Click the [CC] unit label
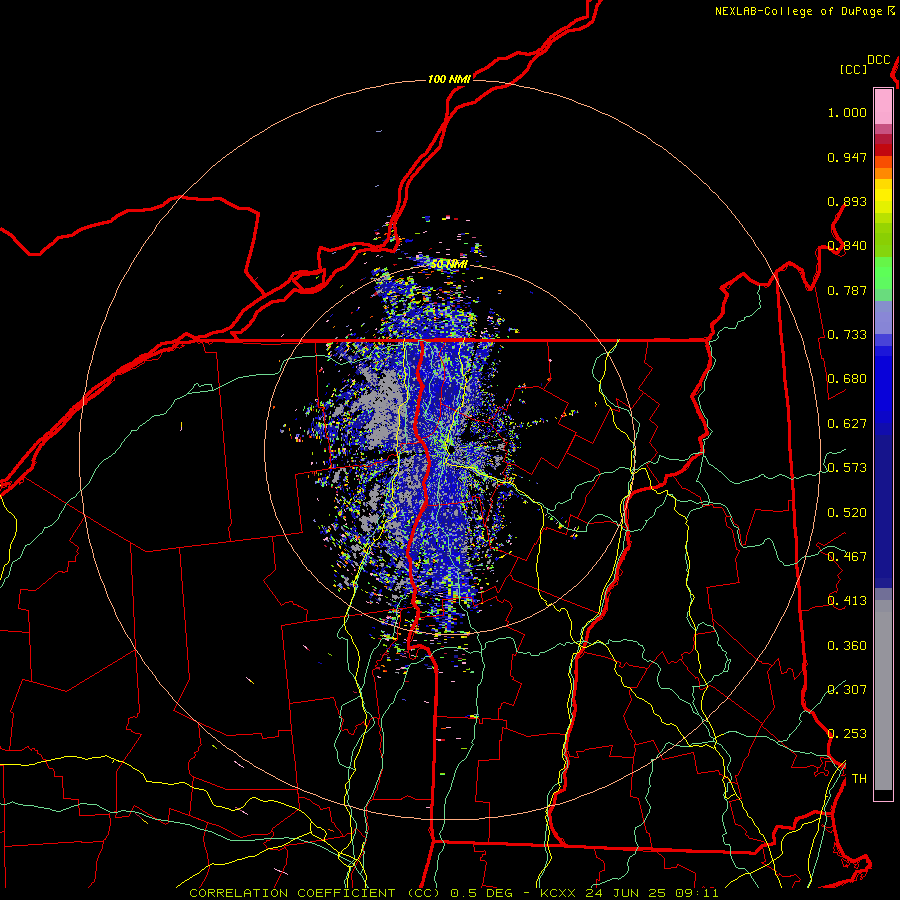Viewport: 900px width, 900px height. [853, 69]
